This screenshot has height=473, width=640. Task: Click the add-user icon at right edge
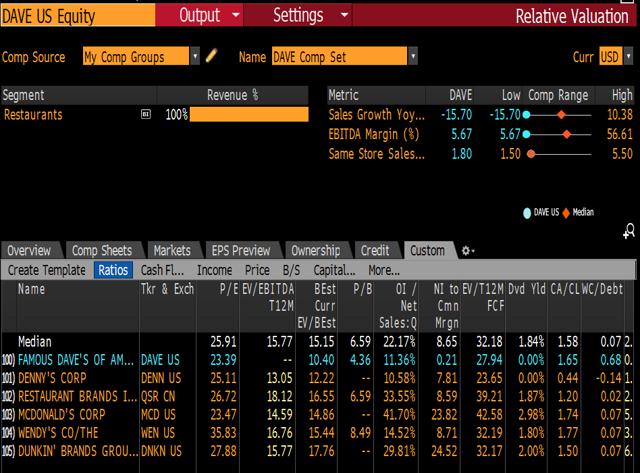pos(629,231)
